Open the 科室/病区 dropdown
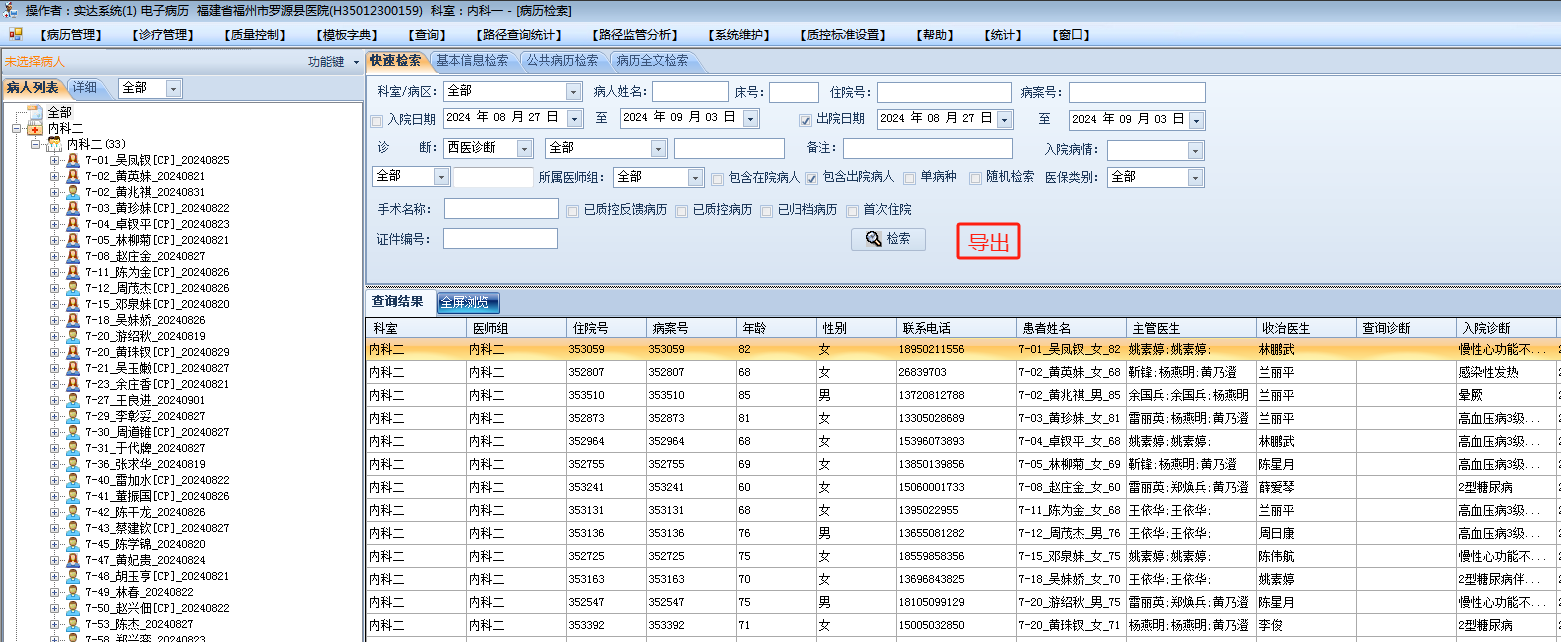This screenshot has height=642, width=1561. (573, 92)
